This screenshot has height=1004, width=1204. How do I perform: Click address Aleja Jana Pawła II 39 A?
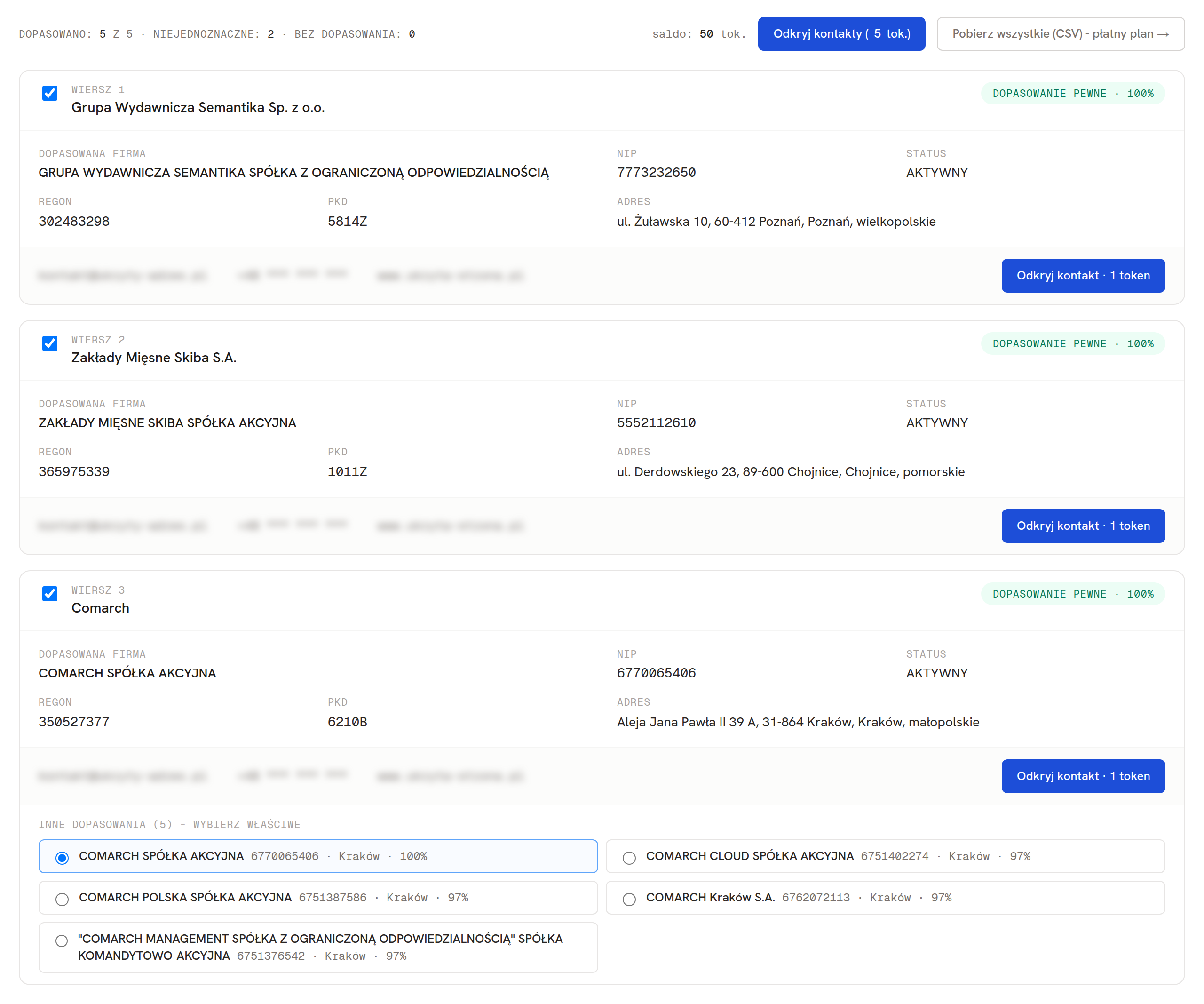point(798,722)
